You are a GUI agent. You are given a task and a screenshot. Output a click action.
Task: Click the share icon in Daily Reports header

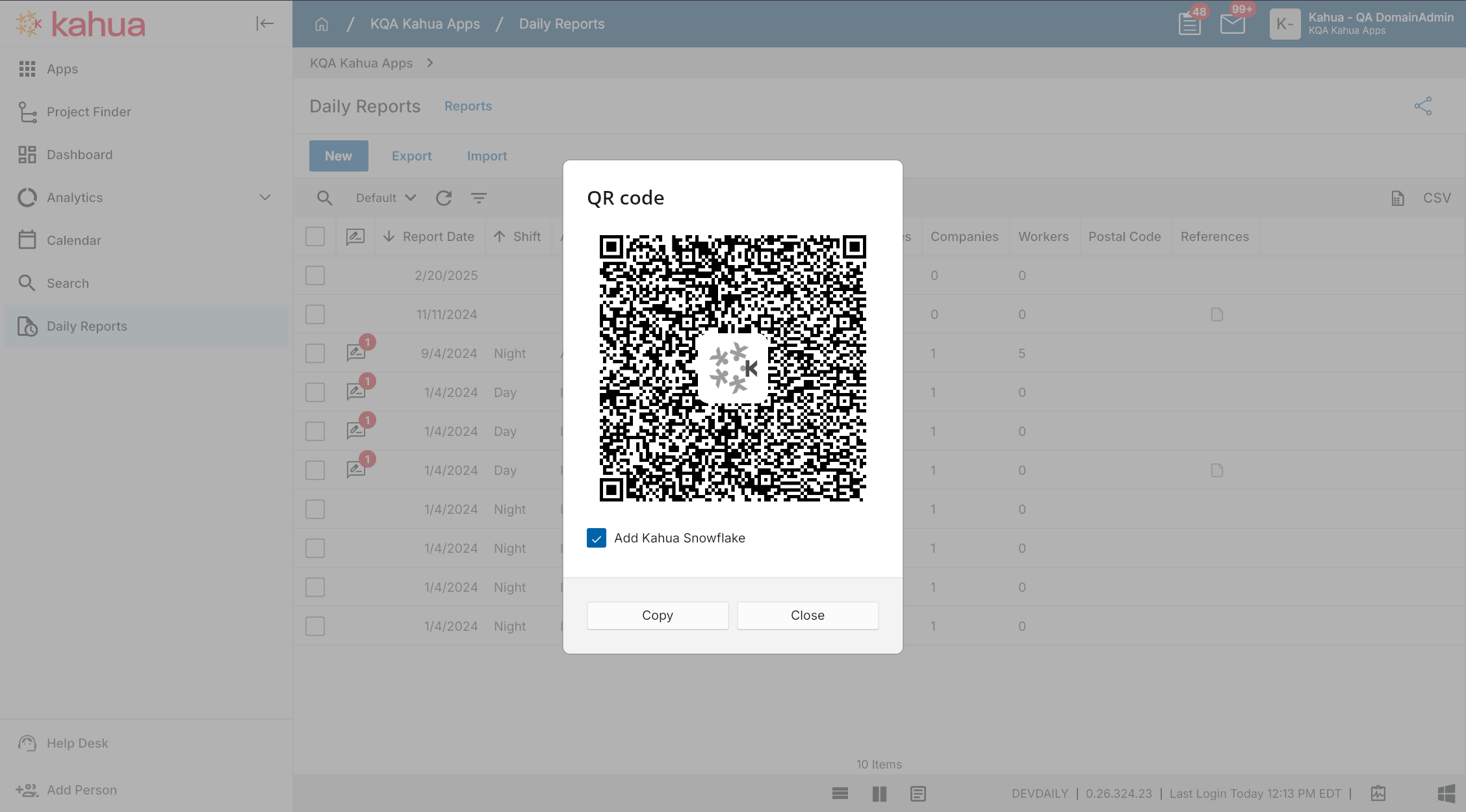[x=1422, y=106]
